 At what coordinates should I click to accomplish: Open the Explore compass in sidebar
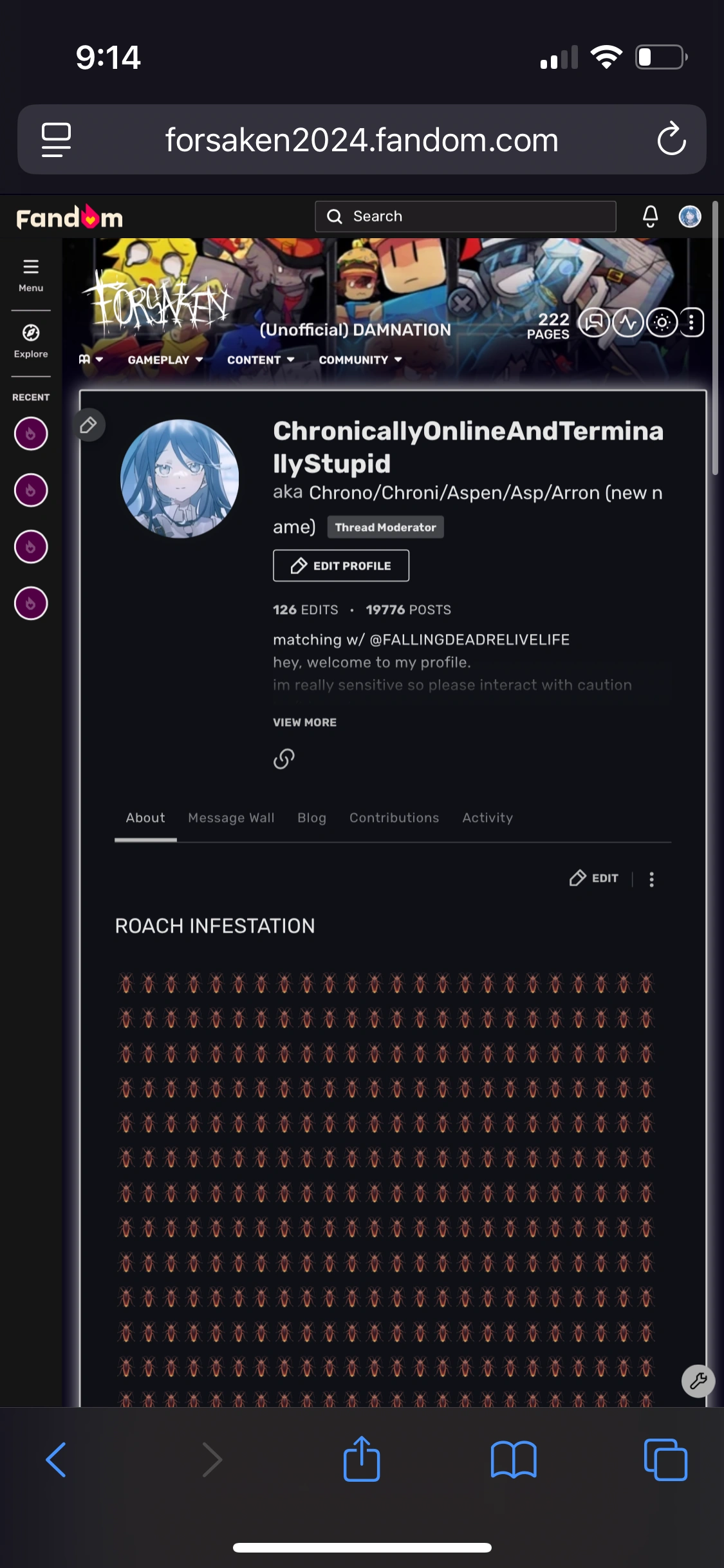31,341
